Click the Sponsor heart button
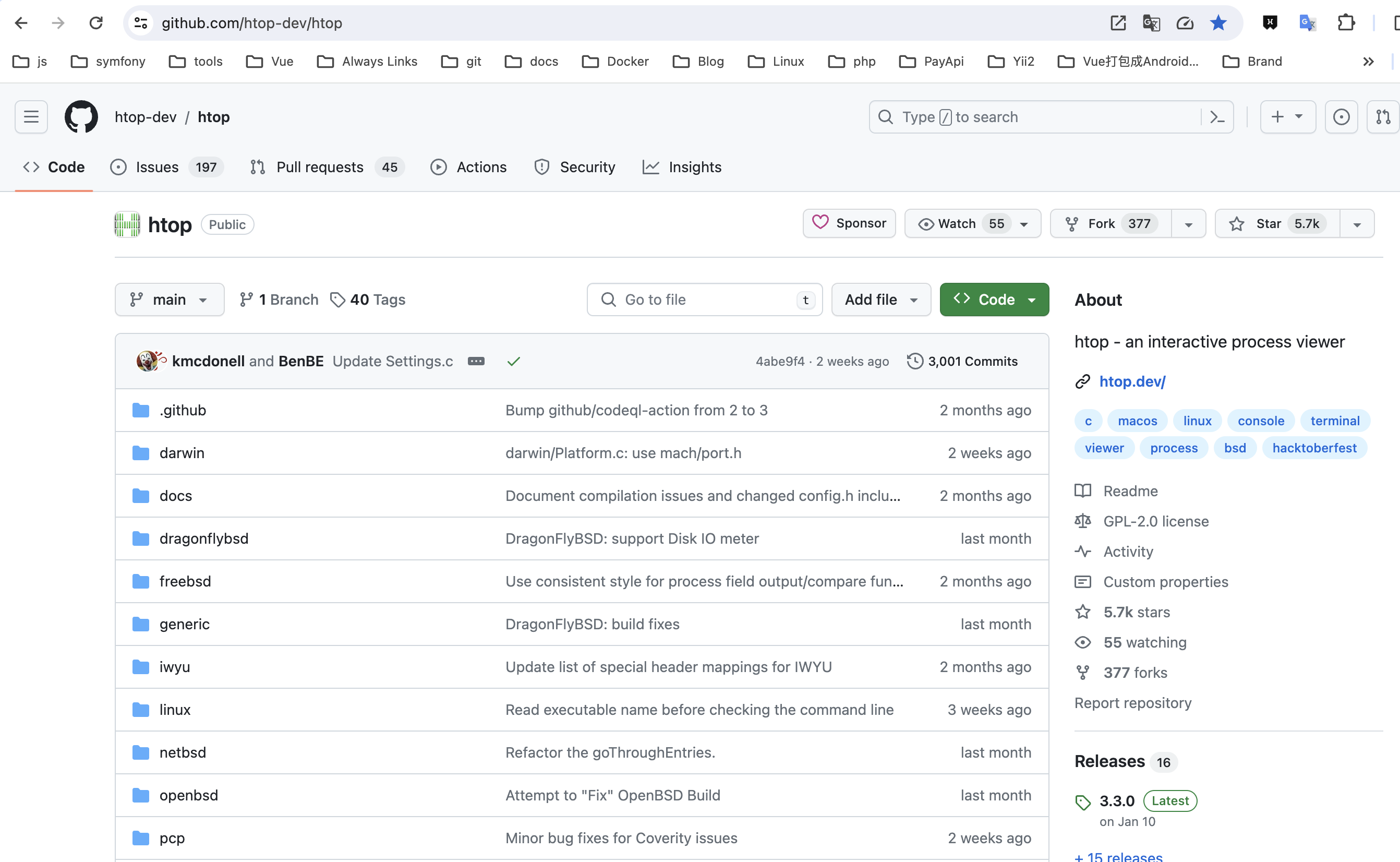The width and height of the screenshot is (1400, 862). [x=849, y=223]
